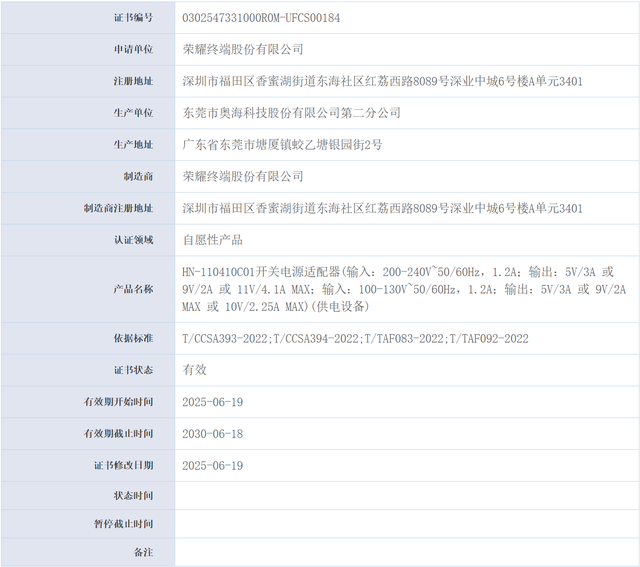Image resolution: width=640 pixels, height=567 pixels.
Task: Click the 制造商注册地址 label
Action: click(118, 208)
